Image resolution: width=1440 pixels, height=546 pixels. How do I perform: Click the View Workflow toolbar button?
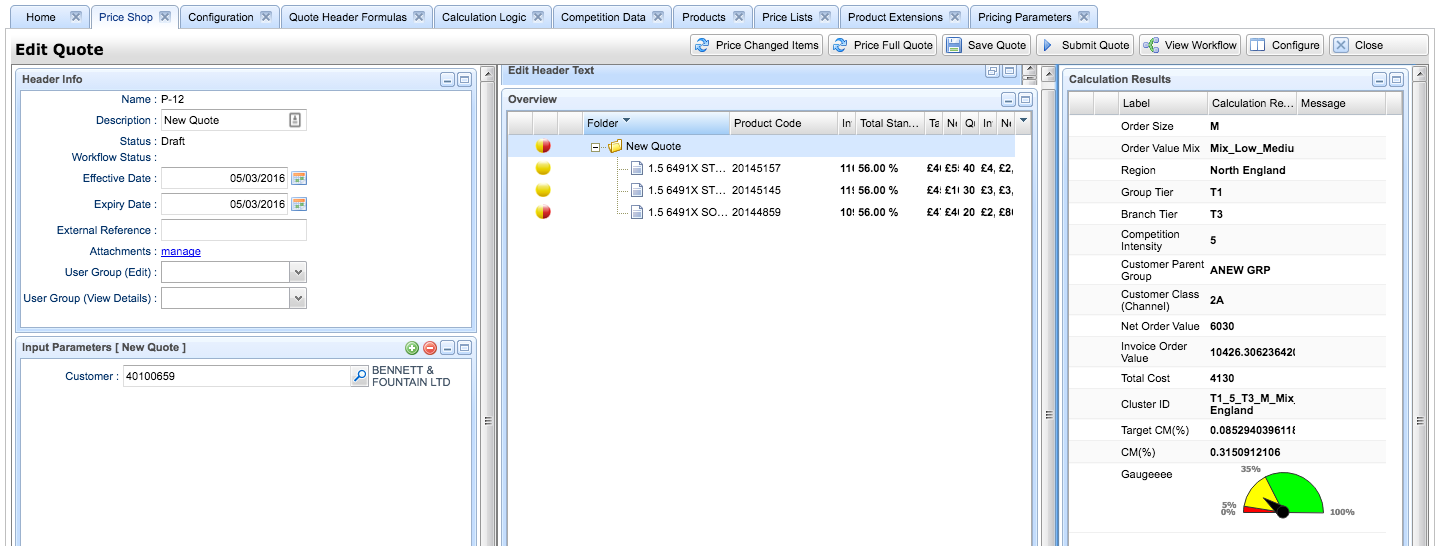(x=1190, y=45)
